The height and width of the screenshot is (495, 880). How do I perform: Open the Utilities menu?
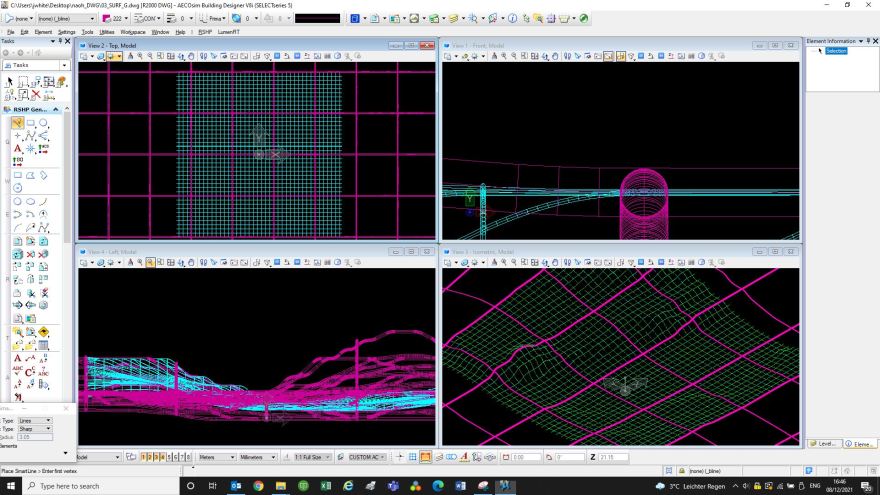(x=106, y=32)
